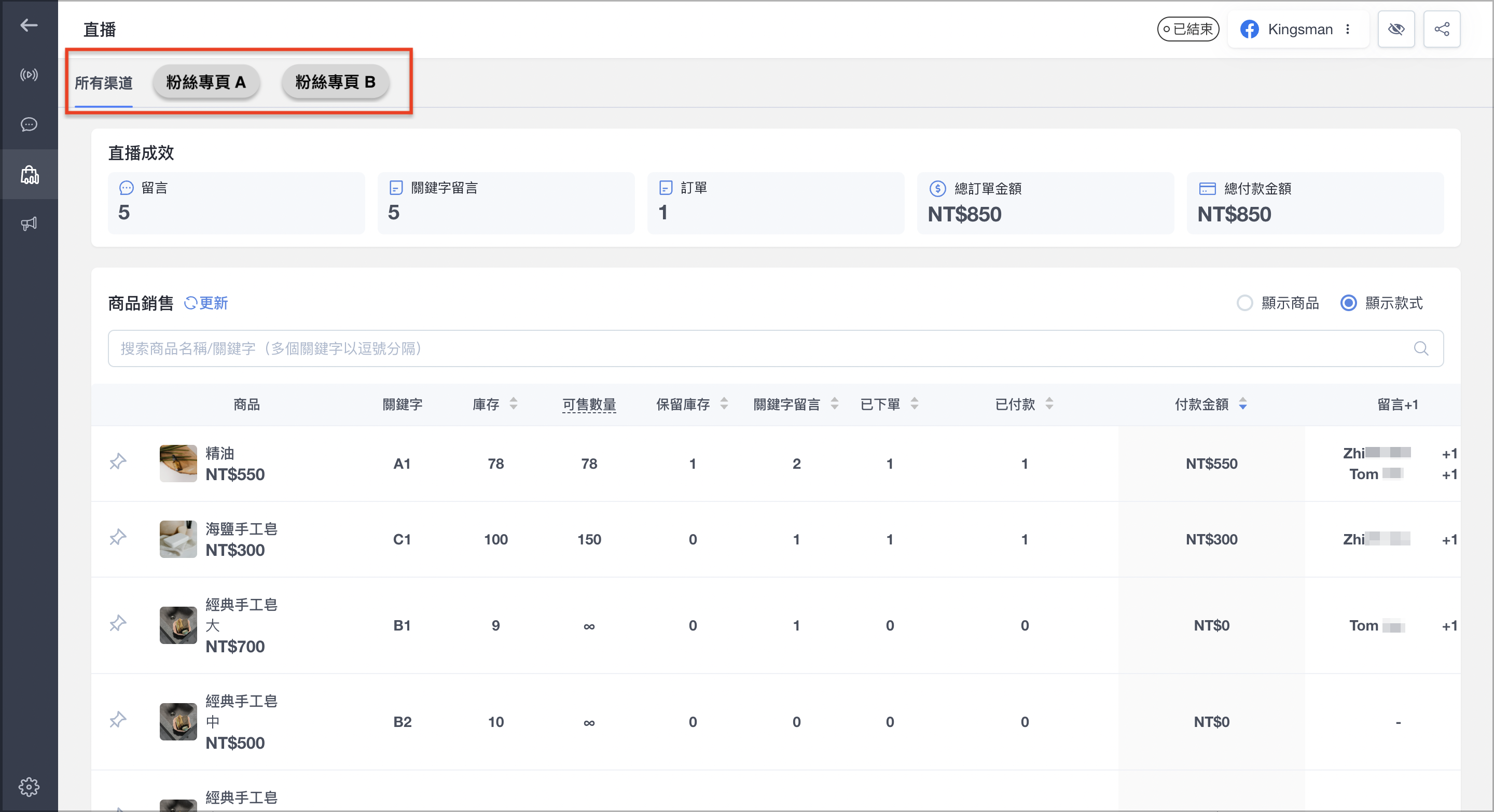Screen dimensions: 1494x812
Task: Select the 顯示款式 radio button
Action: (1348, 303)
